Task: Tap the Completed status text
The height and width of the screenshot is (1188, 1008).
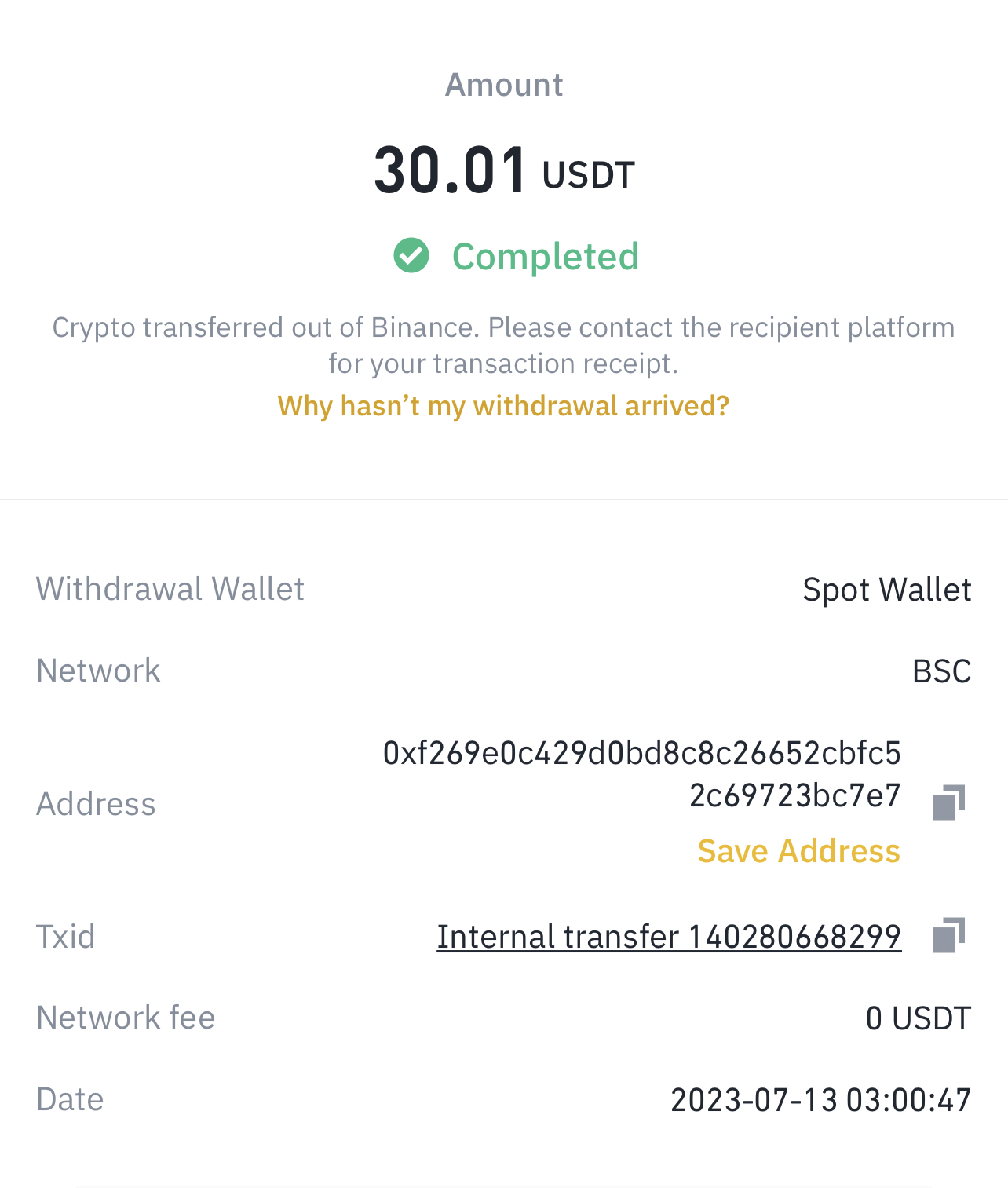Action: 545,257
